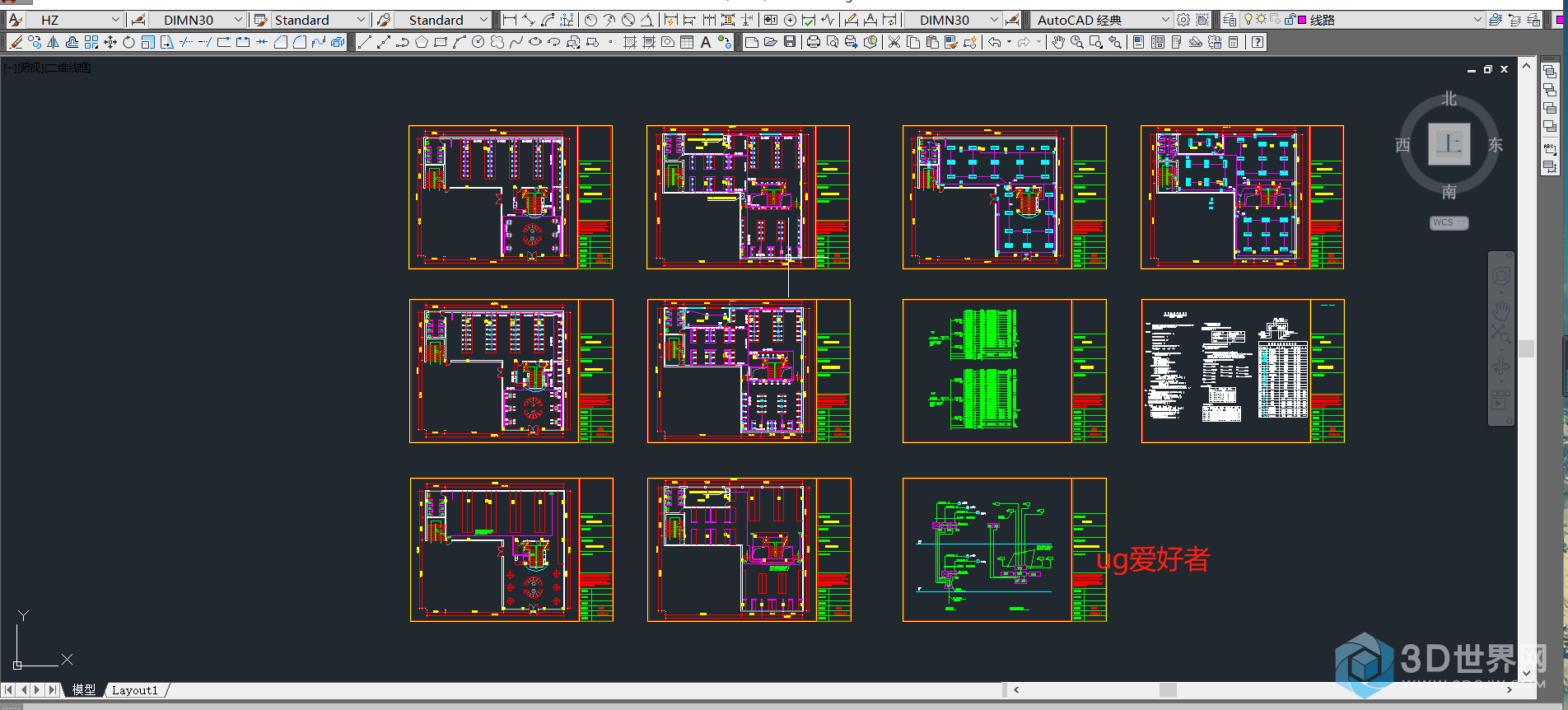Select the Radius dimension tool
The image size is (1568, 710).
[x=590, y=20]
